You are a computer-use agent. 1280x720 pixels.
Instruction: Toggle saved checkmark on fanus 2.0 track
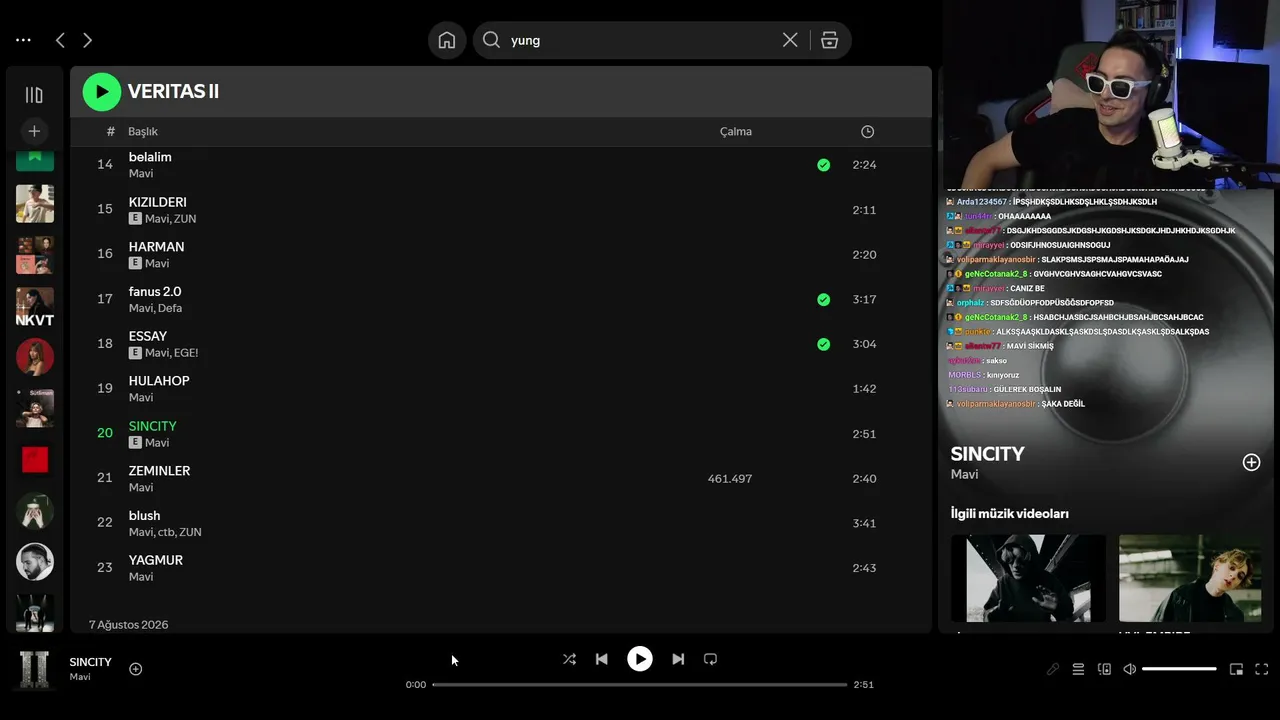[x=823, y=299]
